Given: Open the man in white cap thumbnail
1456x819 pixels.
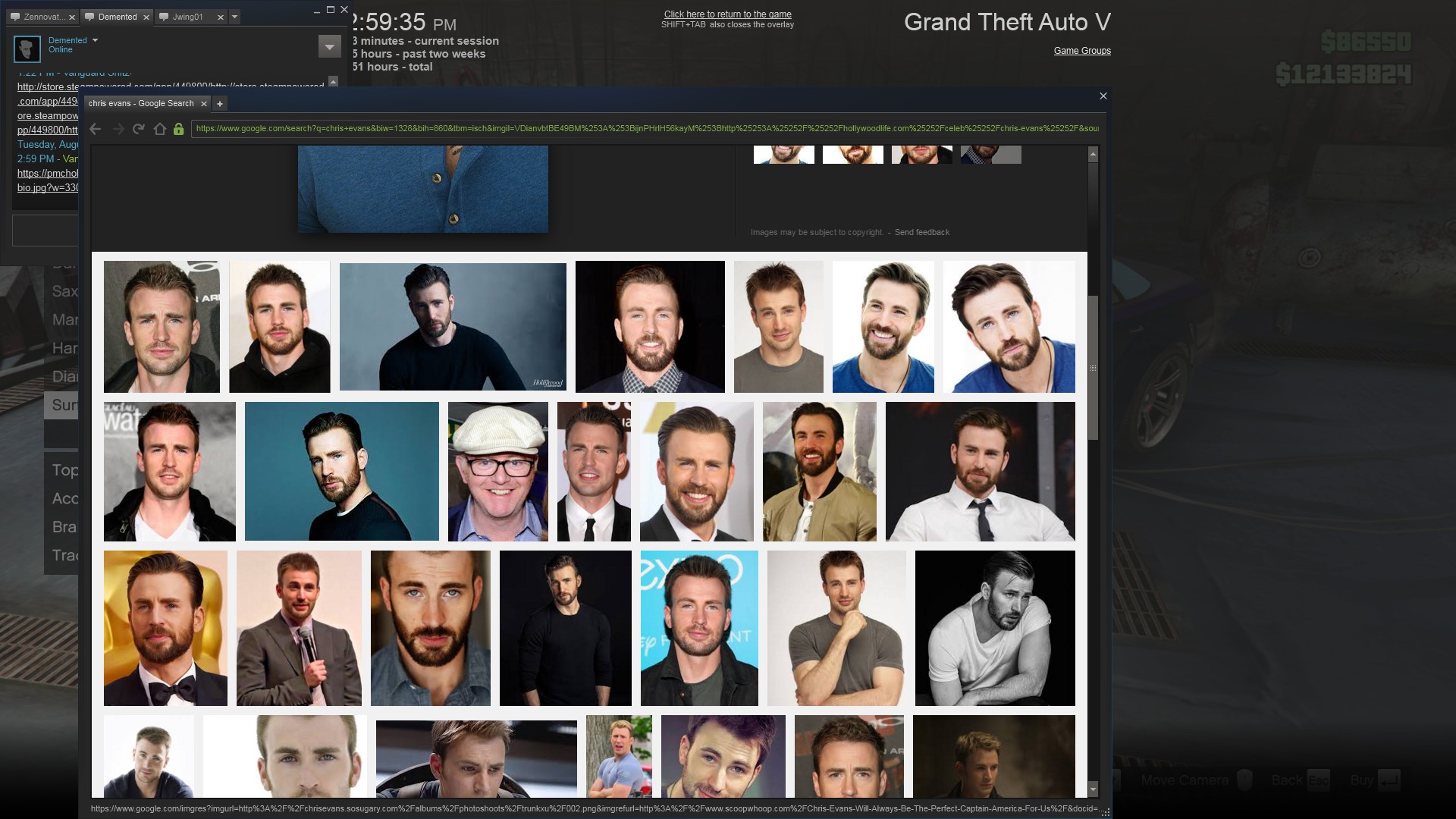Looking at the screenshot, I should click(497, 472).
